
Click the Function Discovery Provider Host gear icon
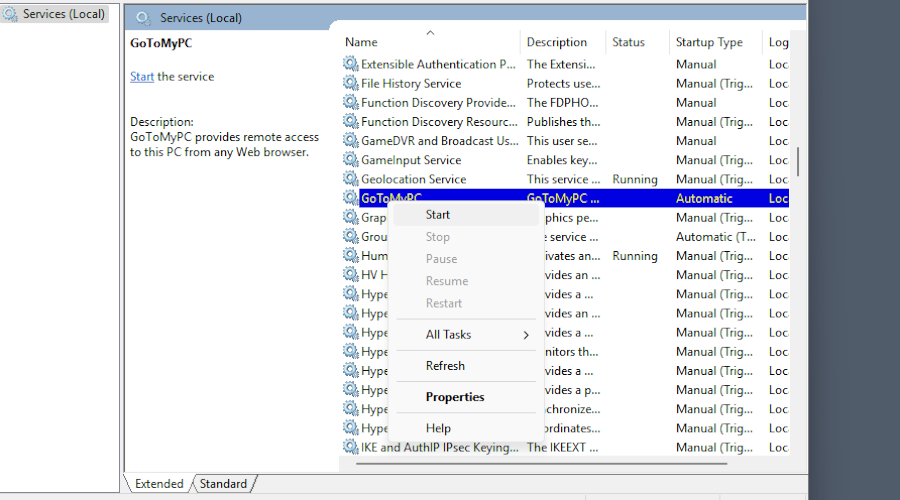click(x=351, y=102)
